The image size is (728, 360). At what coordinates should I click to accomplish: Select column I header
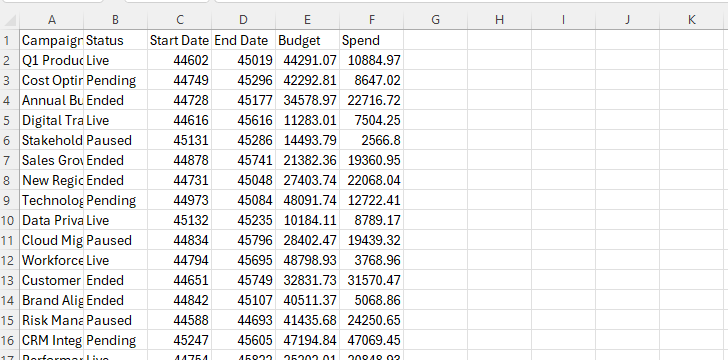pos(563,20)
